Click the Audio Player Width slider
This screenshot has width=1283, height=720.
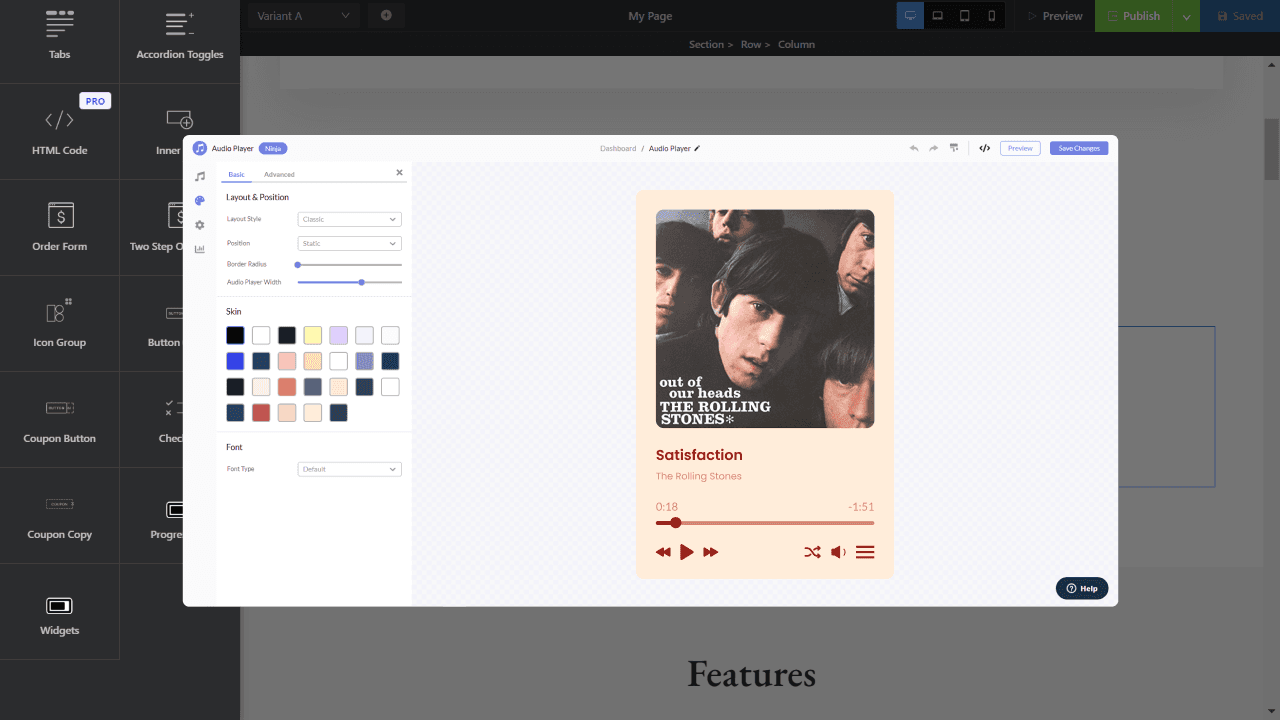[x=349, y=282]
